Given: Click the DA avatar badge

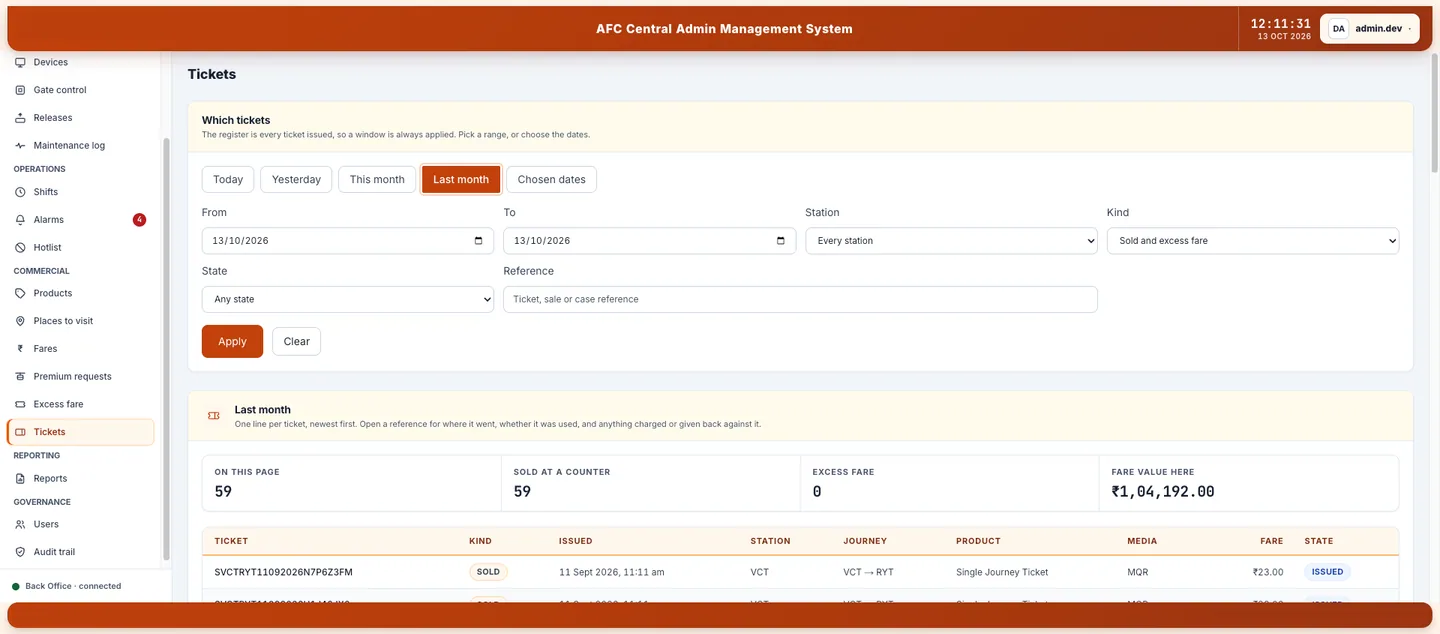Looking at the screenshot, I should coord(1338,29).
